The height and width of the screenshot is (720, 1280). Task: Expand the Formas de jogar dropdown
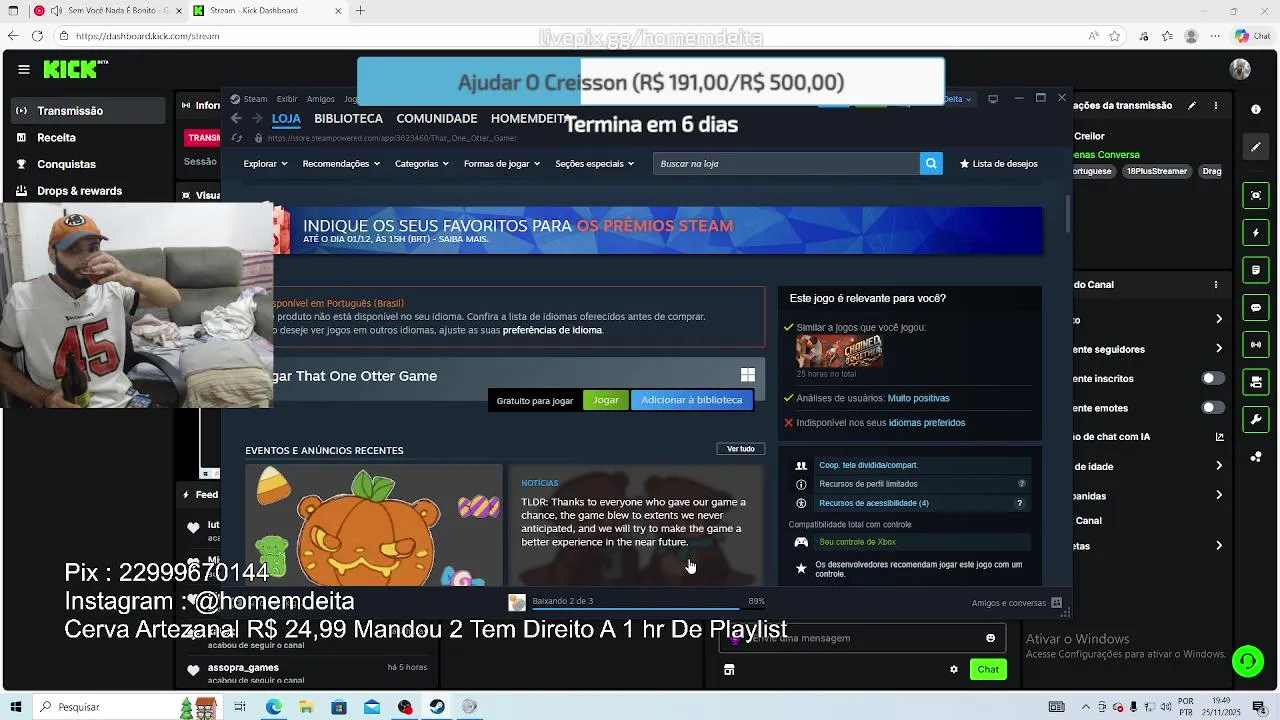tap(502, 163)
